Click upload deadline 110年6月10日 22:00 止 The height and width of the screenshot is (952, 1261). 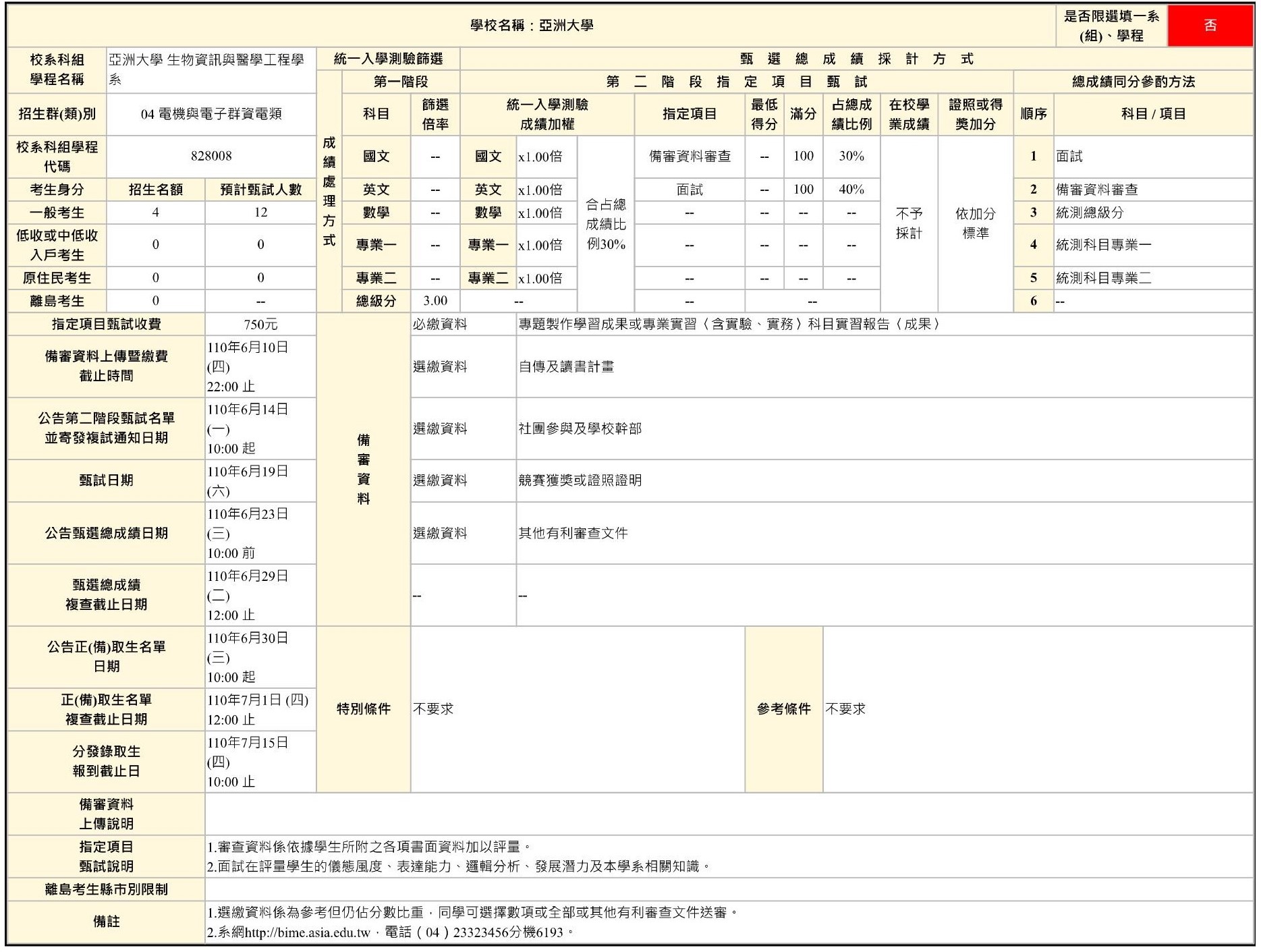pyautogui.click(x=248, y=367)
